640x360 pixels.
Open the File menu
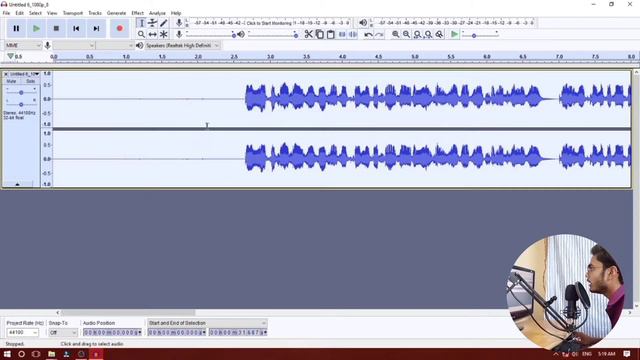pos(6,13)
